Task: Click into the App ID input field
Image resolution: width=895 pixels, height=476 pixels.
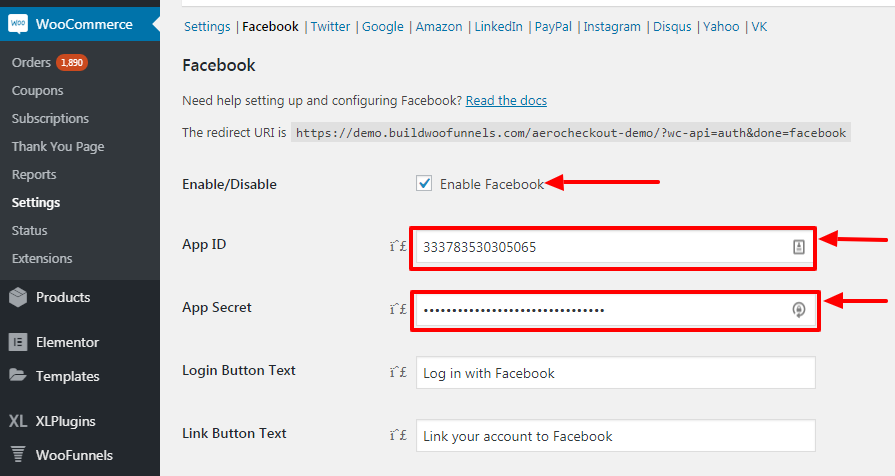Action: [x=615, y=247]
